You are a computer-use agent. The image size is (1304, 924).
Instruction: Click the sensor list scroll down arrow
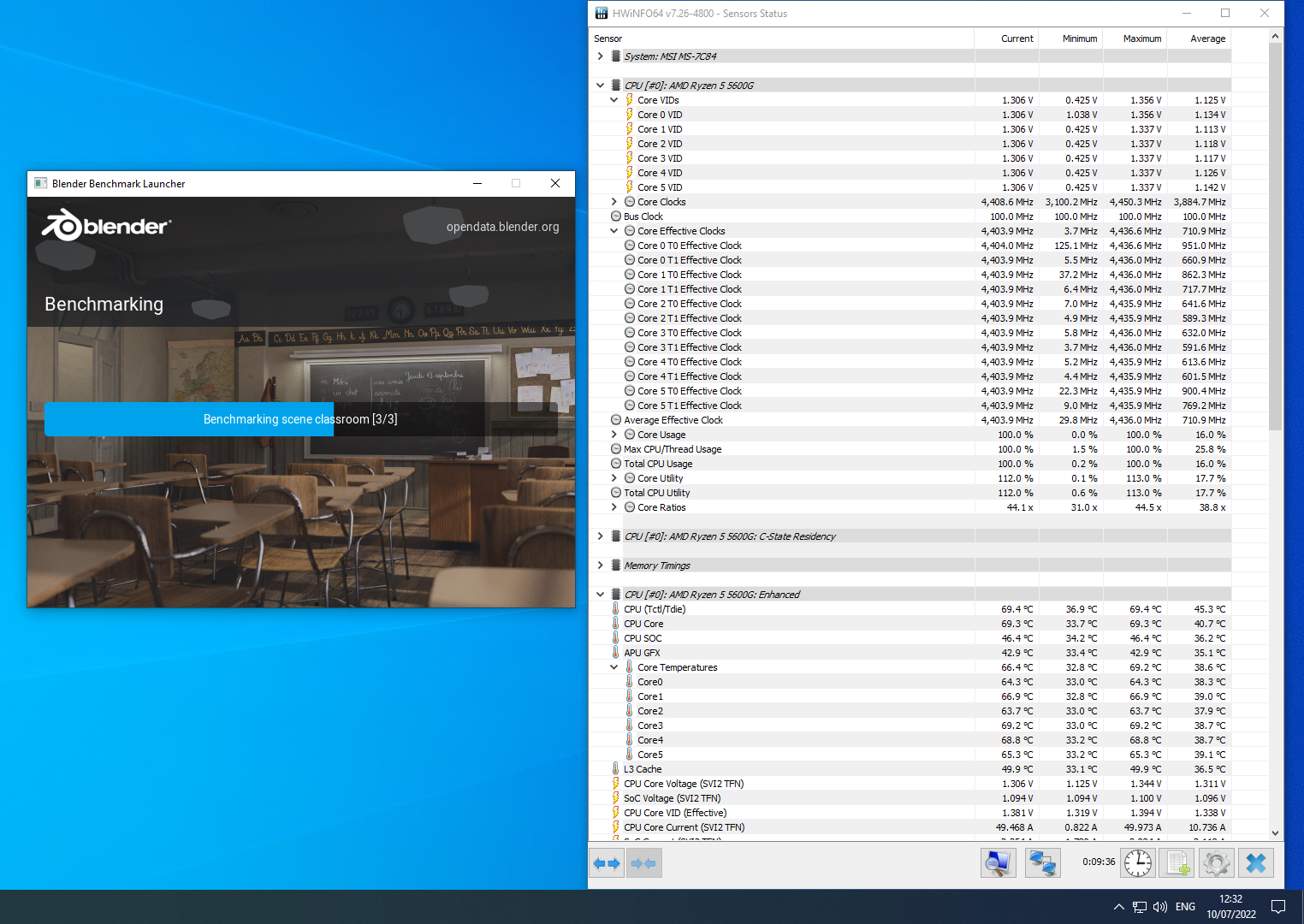1275,832
